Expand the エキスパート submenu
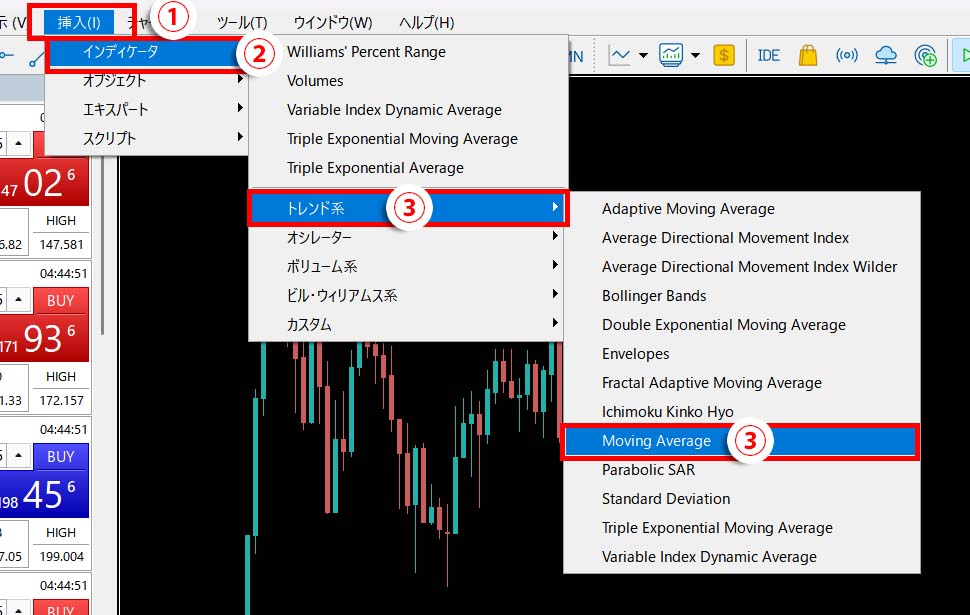 click(x=148, y=110)
